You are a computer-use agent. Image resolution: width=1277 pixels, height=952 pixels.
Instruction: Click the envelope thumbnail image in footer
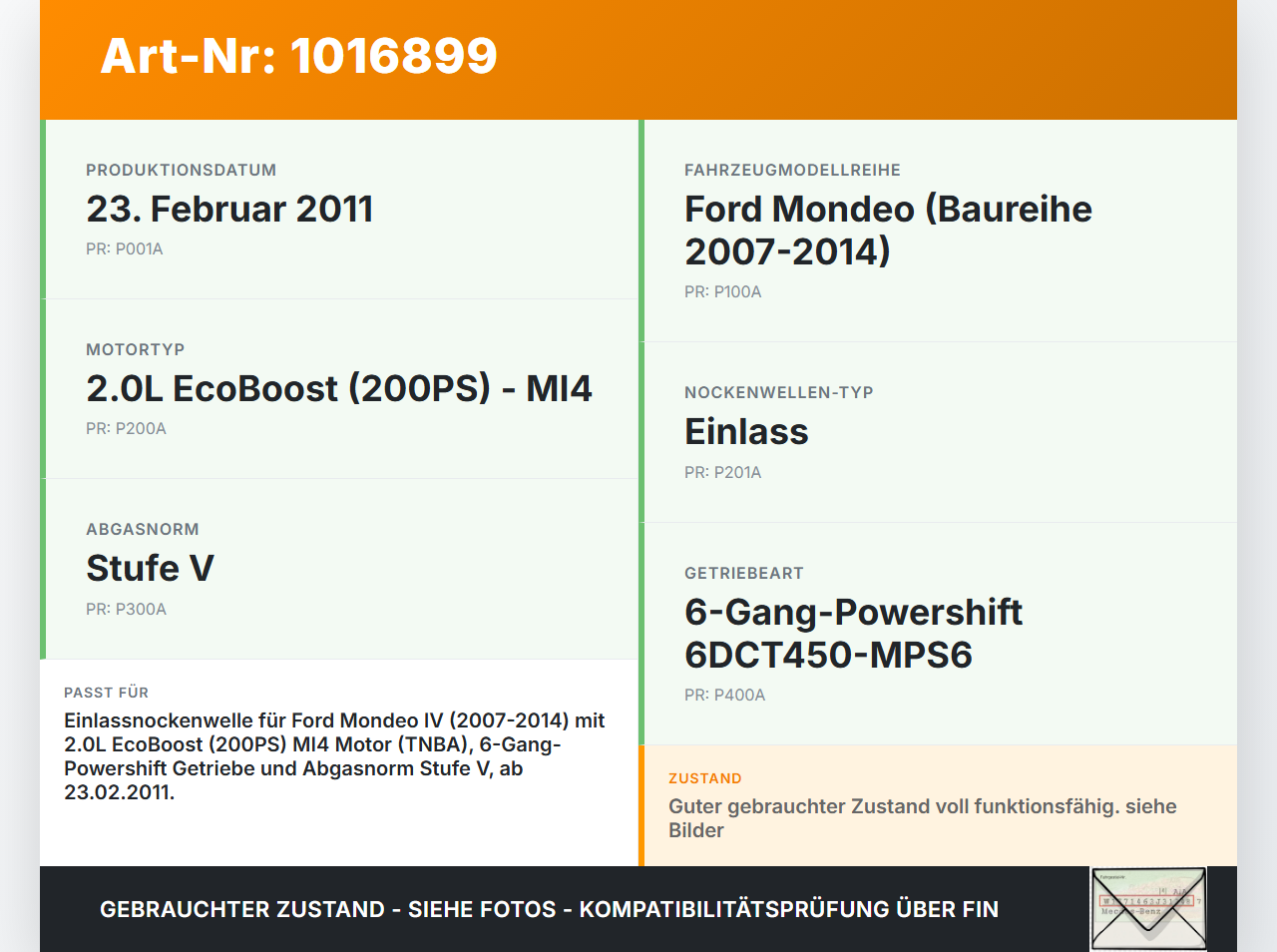click(x=1148, y=909)
